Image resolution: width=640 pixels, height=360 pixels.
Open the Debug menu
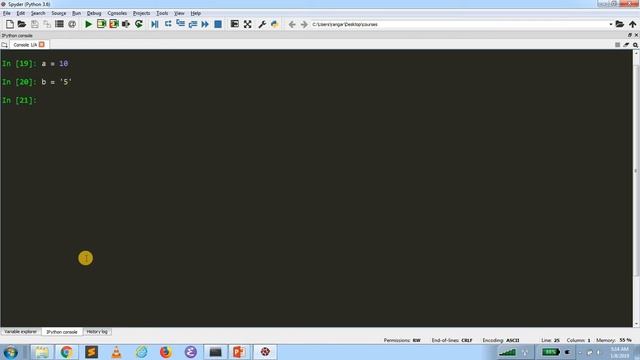point(94,13)
